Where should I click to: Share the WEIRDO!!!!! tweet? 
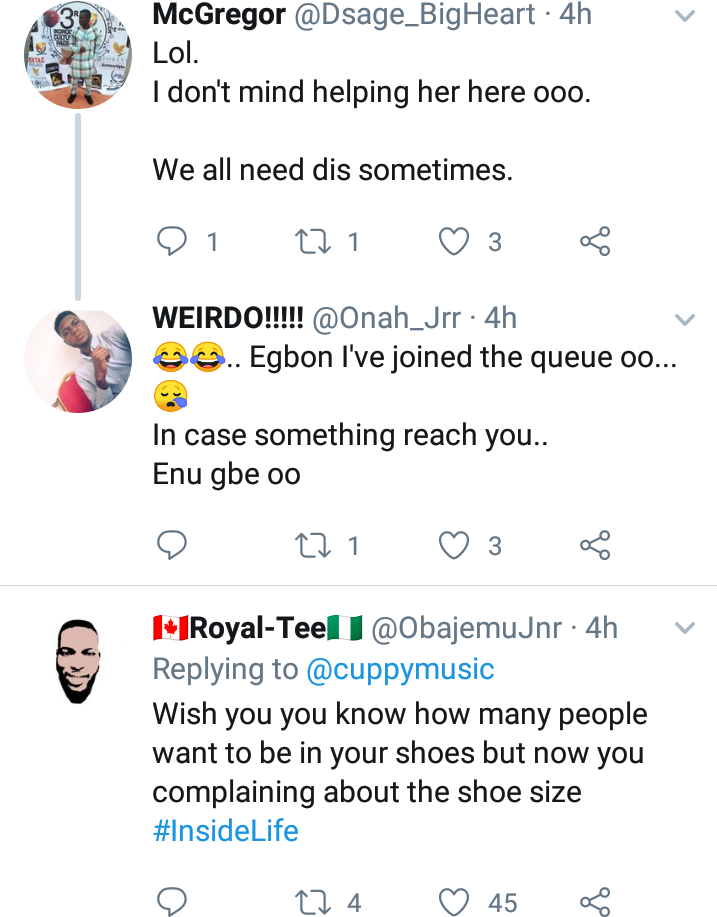point(595,545)
